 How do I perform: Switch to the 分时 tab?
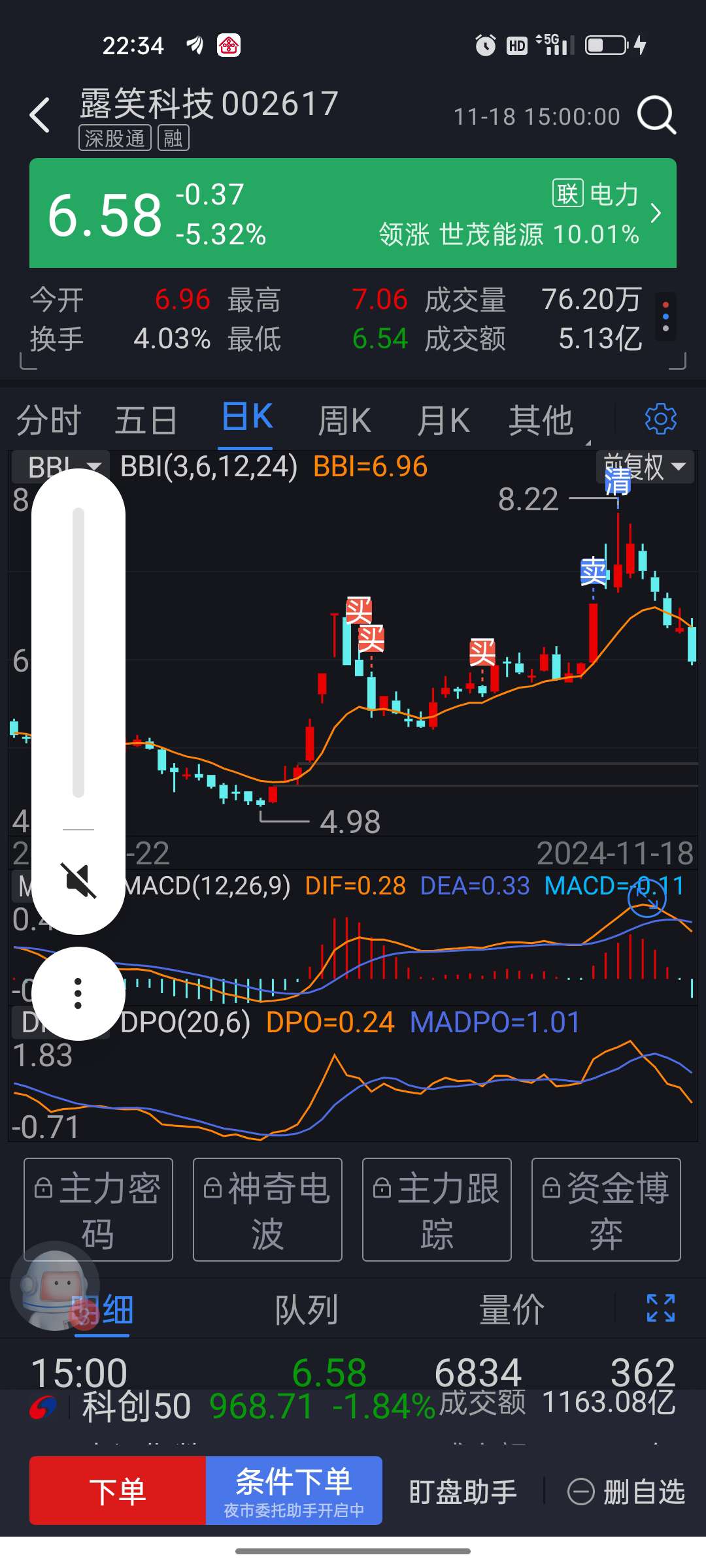(x=49, y=419)
